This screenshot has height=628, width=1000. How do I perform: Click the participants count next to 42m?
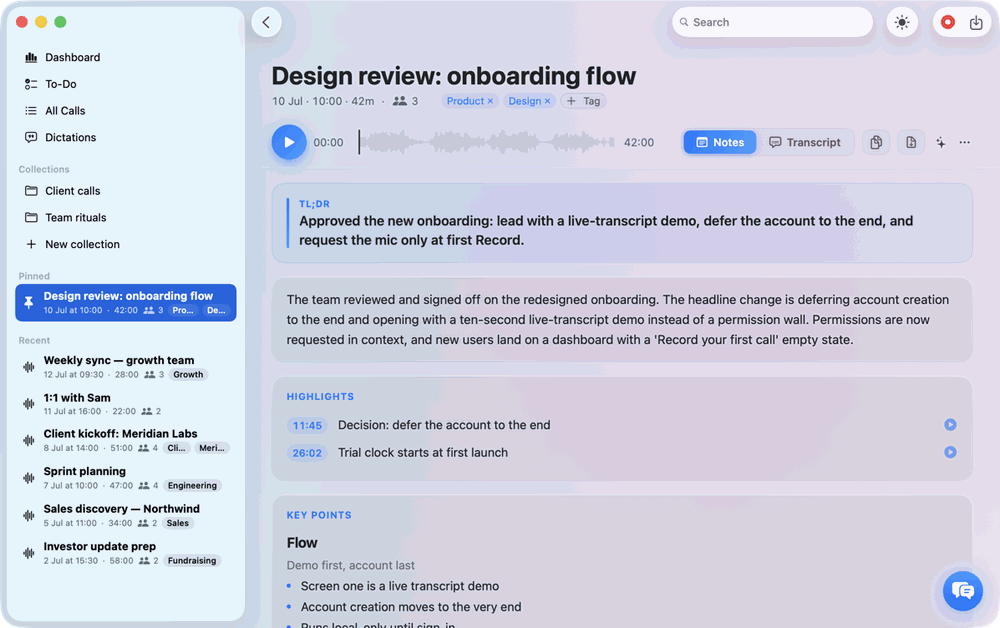pyautogui.click(x=406, y=101)
